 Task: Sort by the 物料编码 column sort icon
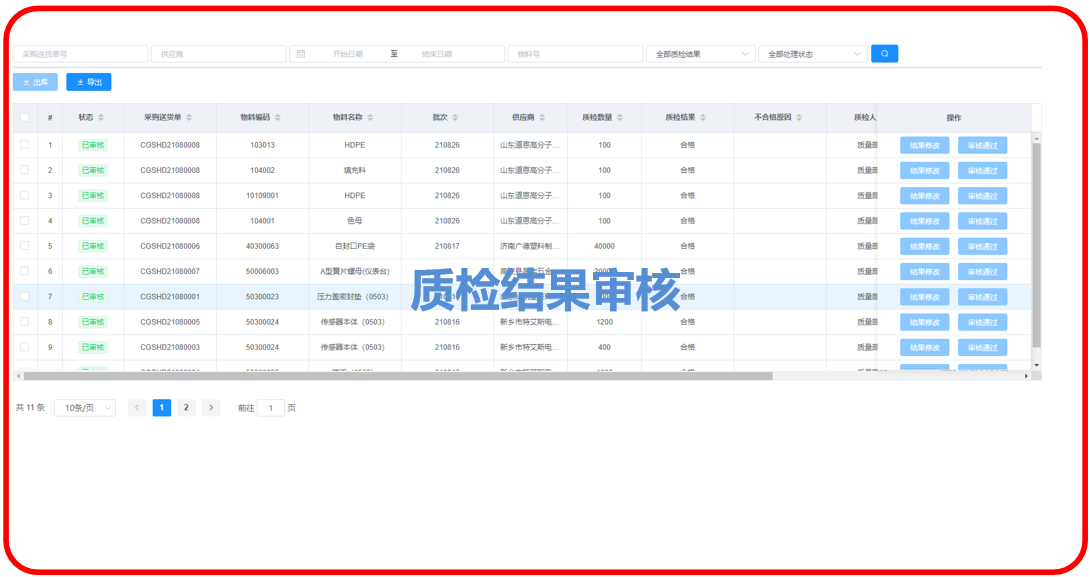tap(279, 118)
